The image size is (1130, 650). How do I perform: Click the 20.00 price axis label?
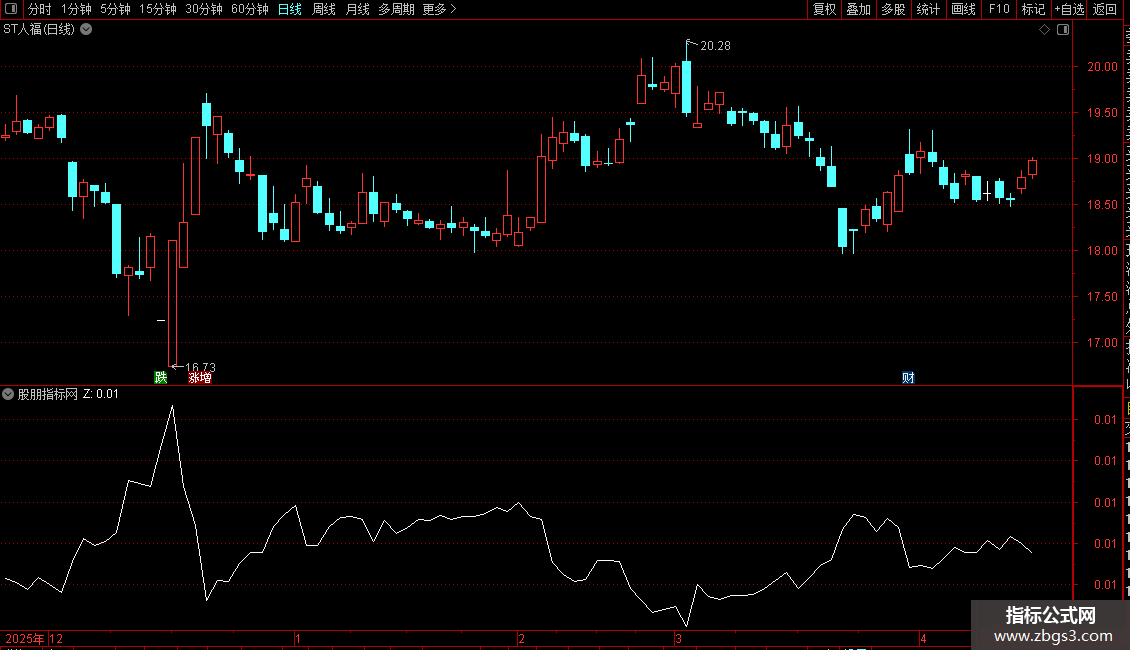[x=1102, y=67]
